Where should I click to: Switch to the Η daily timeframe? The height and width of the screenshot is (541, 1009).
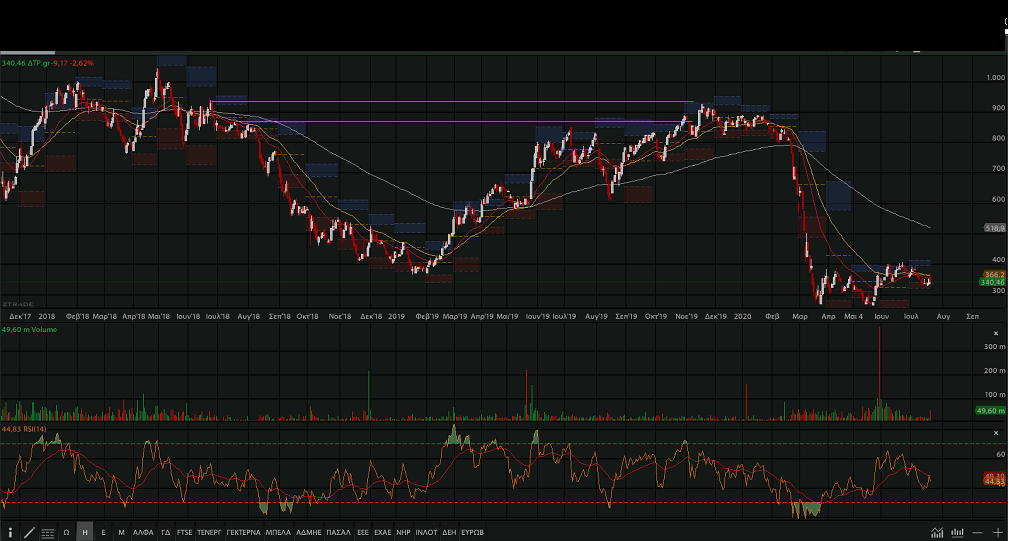coord(85,532)
